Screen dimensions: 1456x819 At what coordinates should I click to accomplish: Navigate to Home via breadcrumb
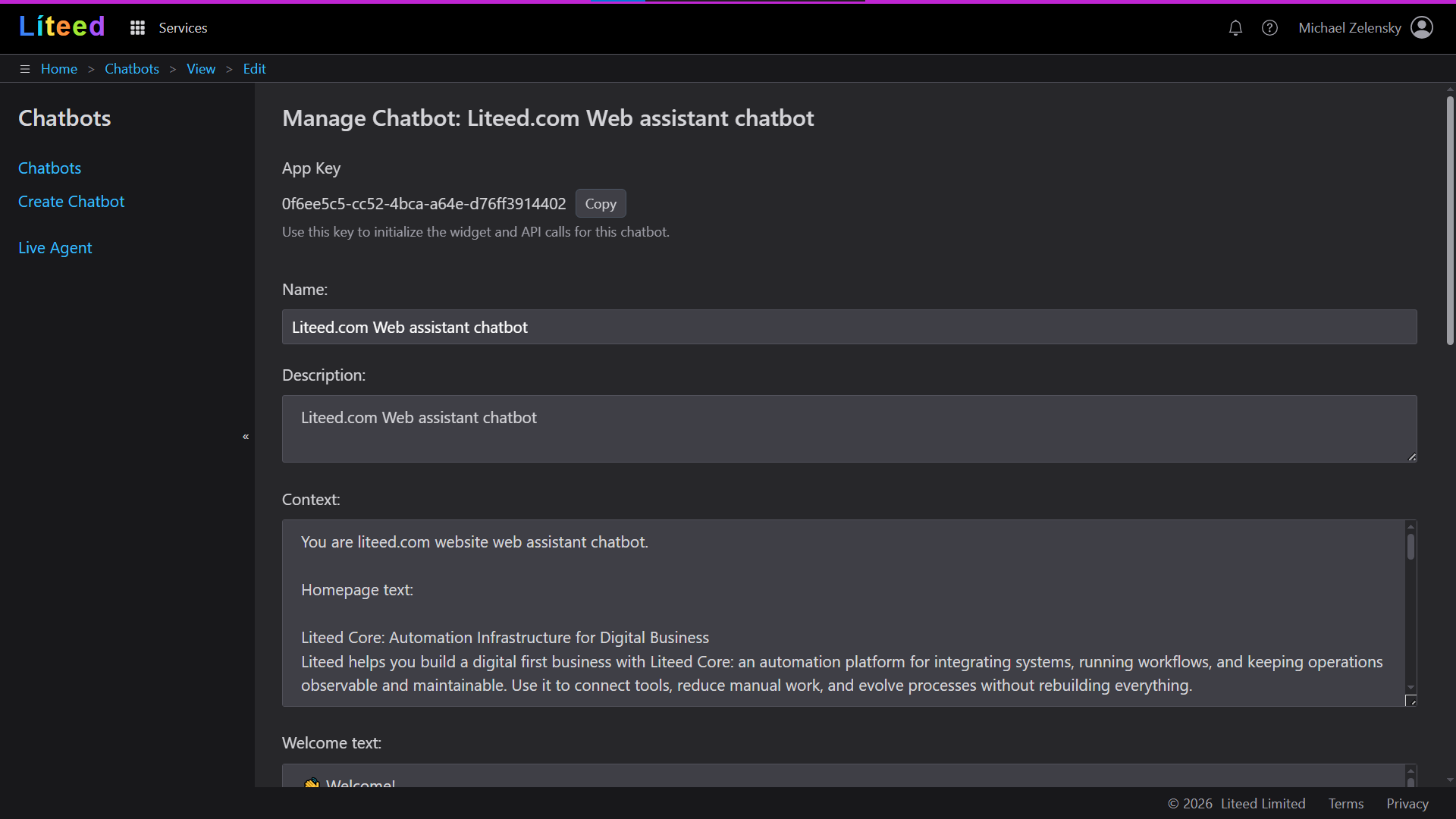click(x=59, y=68)
